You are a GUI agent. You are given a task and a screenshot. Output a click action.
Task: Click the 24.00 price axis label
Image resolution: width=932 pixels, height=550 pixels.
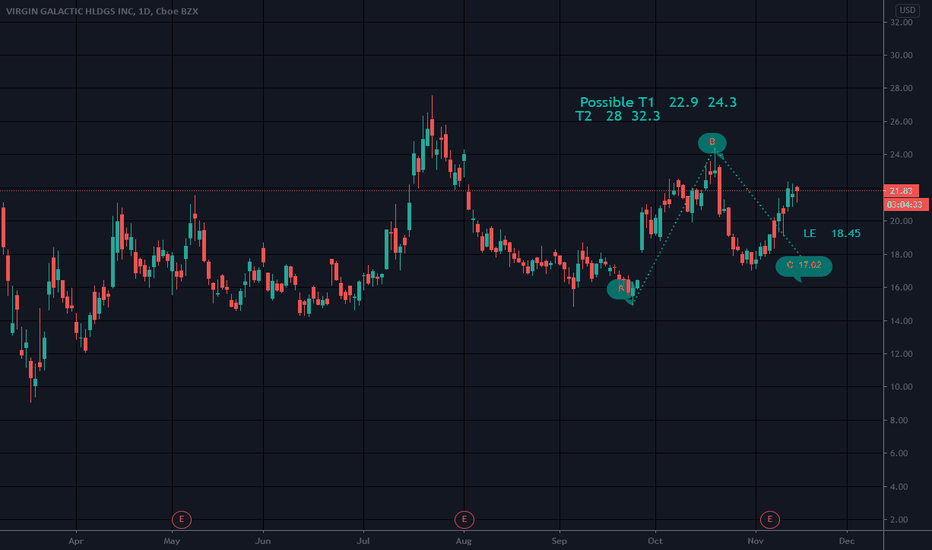901,155
